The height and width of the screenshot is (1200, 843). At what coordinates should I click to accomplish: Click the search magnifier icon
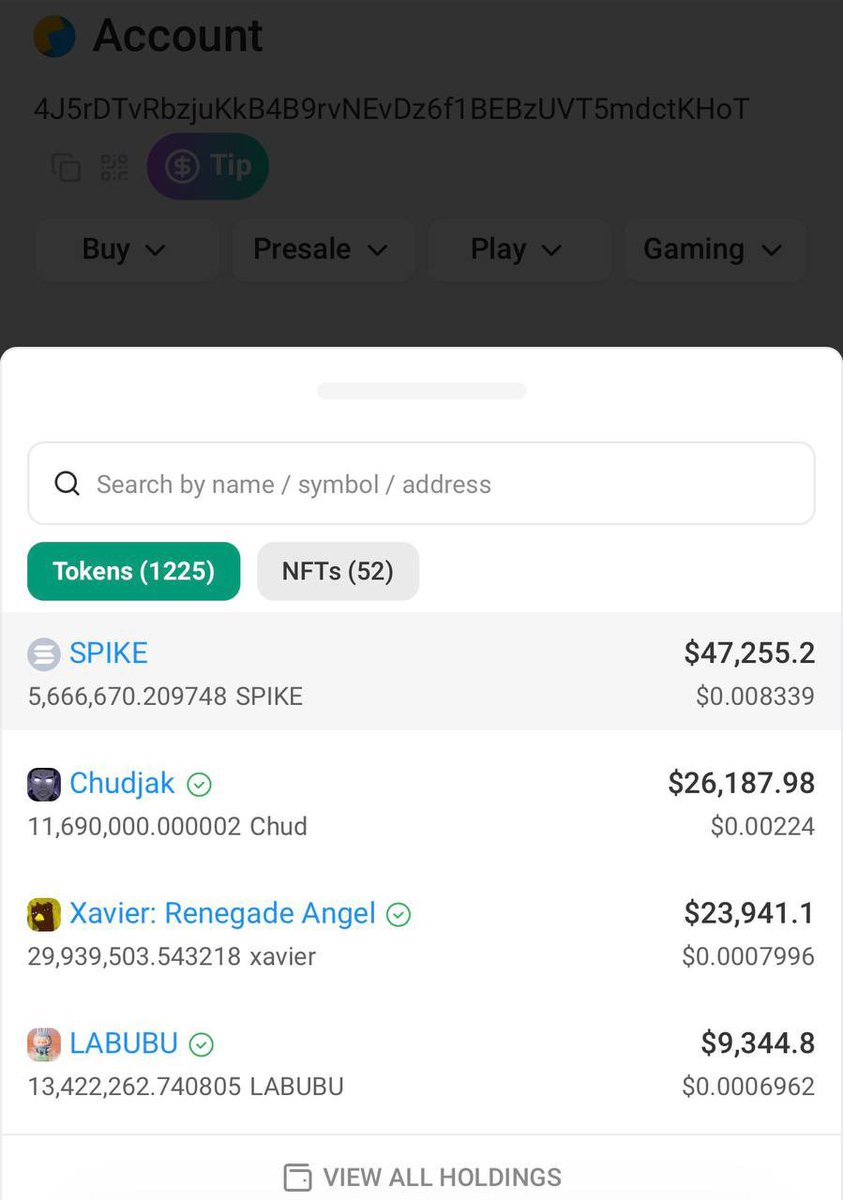click(x=67, y=485)
